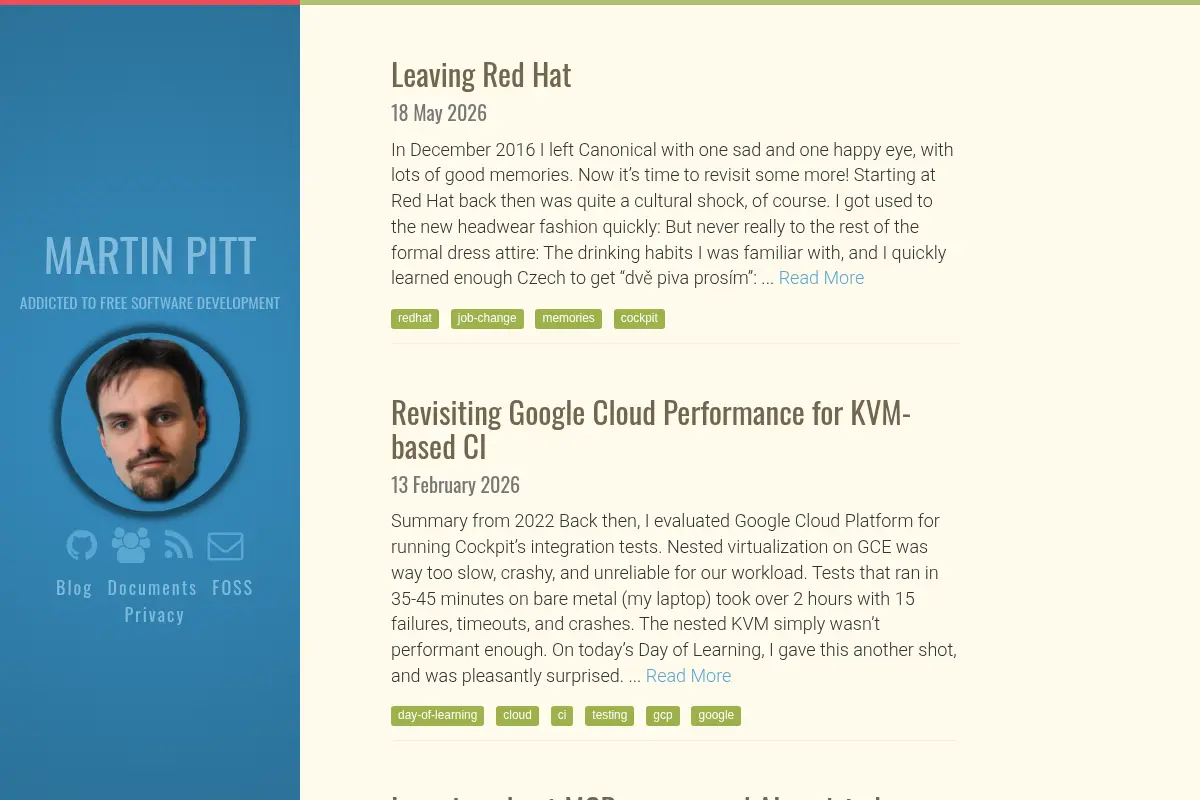Image resolution: width=1200 pixels, height=800 pixels.
Task: Open the Blog menu item
Action: tap(74, 588)
